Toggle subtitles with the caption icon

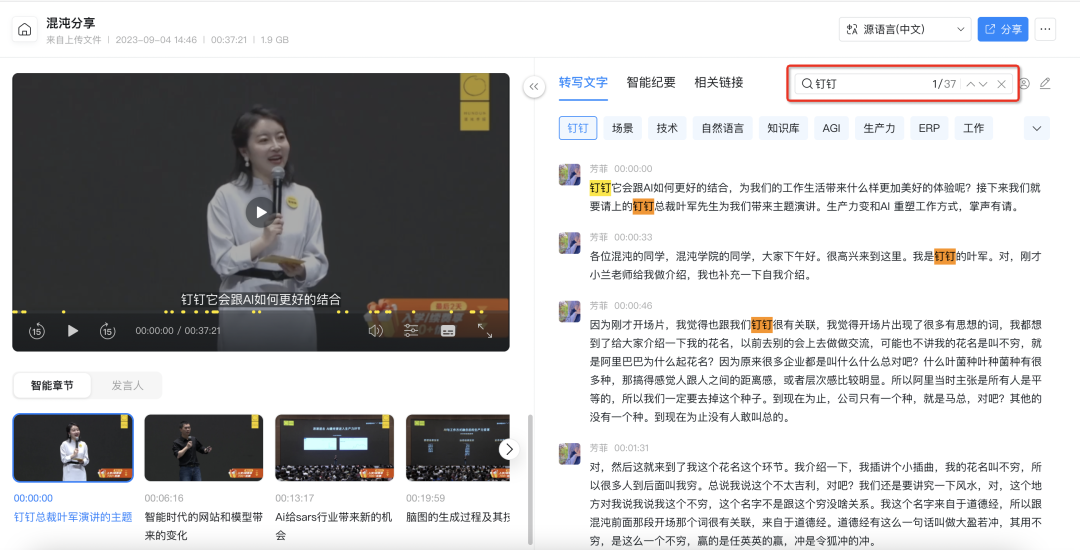448,331
